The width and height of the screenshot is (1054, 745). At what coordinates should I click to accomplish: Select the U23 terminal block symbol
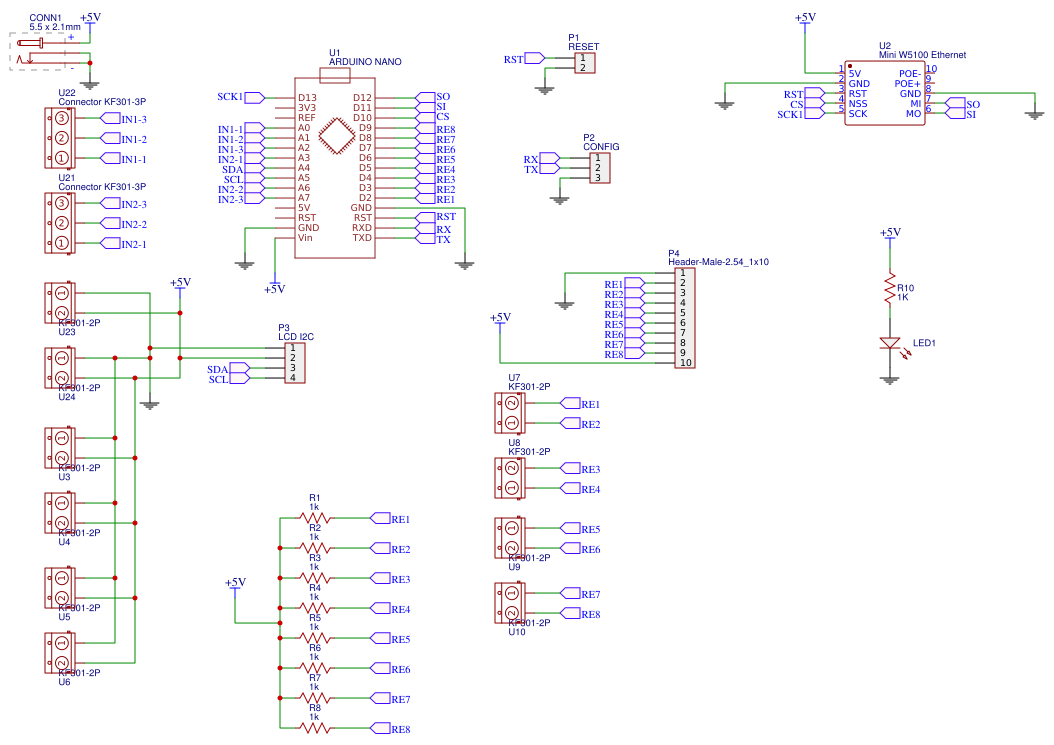[58, 303]
